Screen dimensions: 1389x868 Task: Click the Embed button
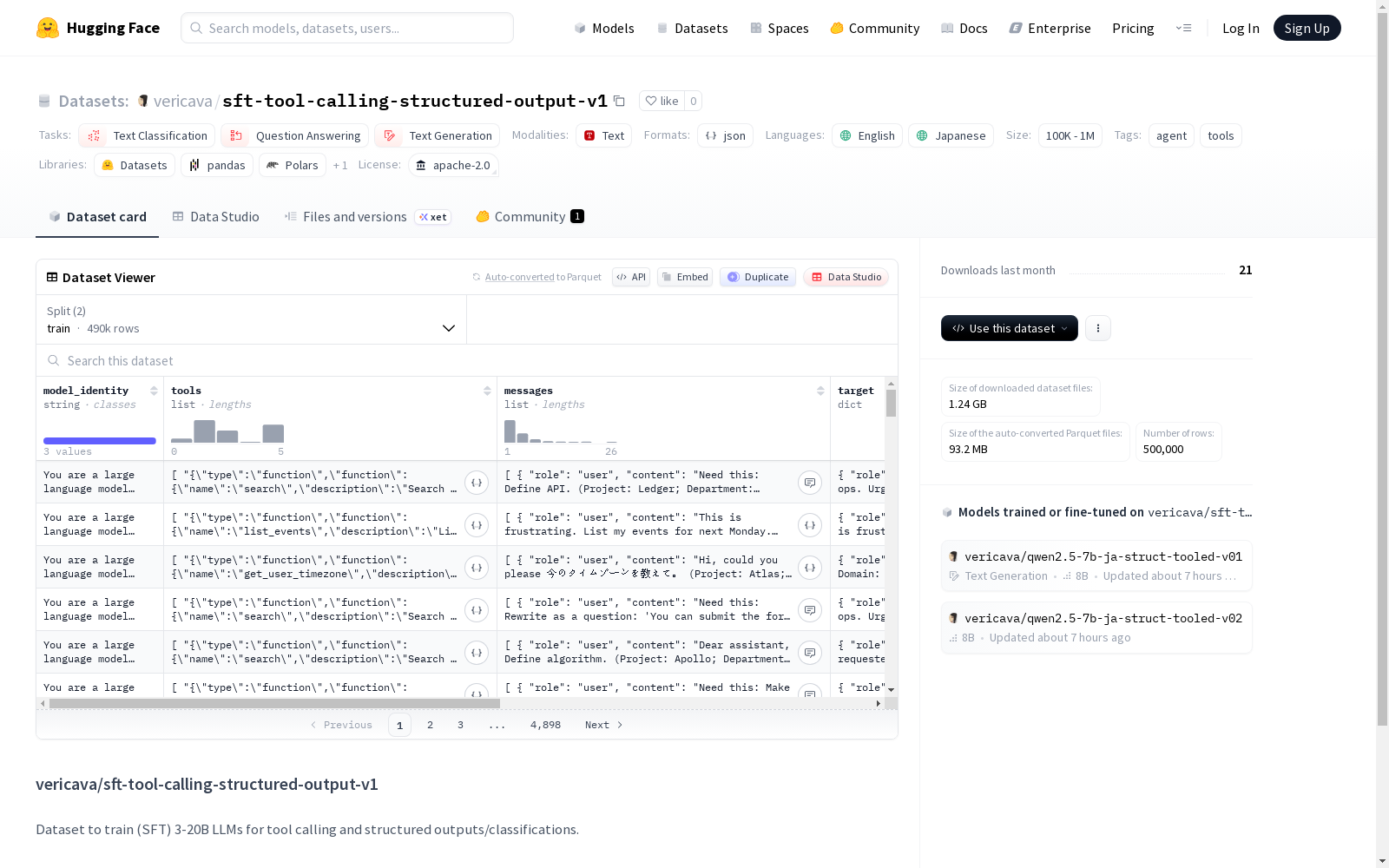pos(685,277)
